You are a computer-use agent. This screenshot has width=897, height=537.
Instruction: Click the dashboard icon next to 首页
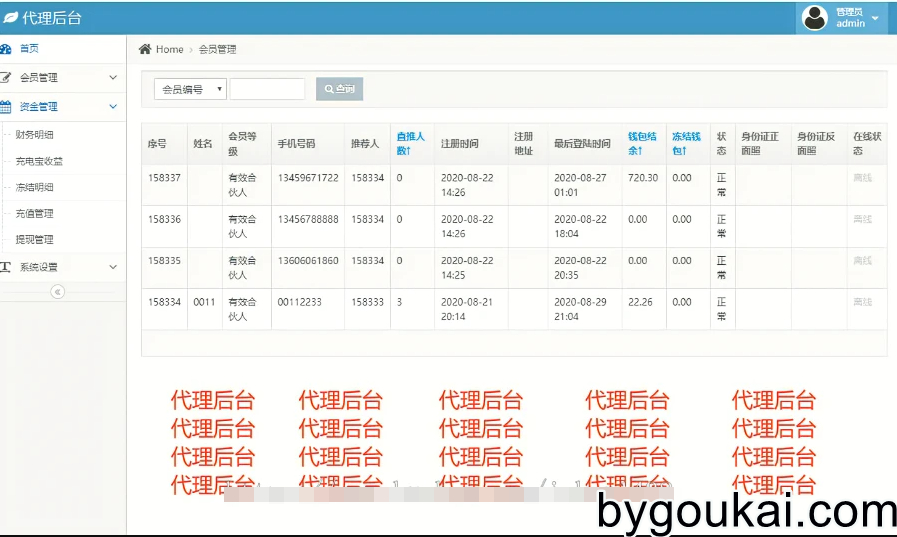(6, 49)
